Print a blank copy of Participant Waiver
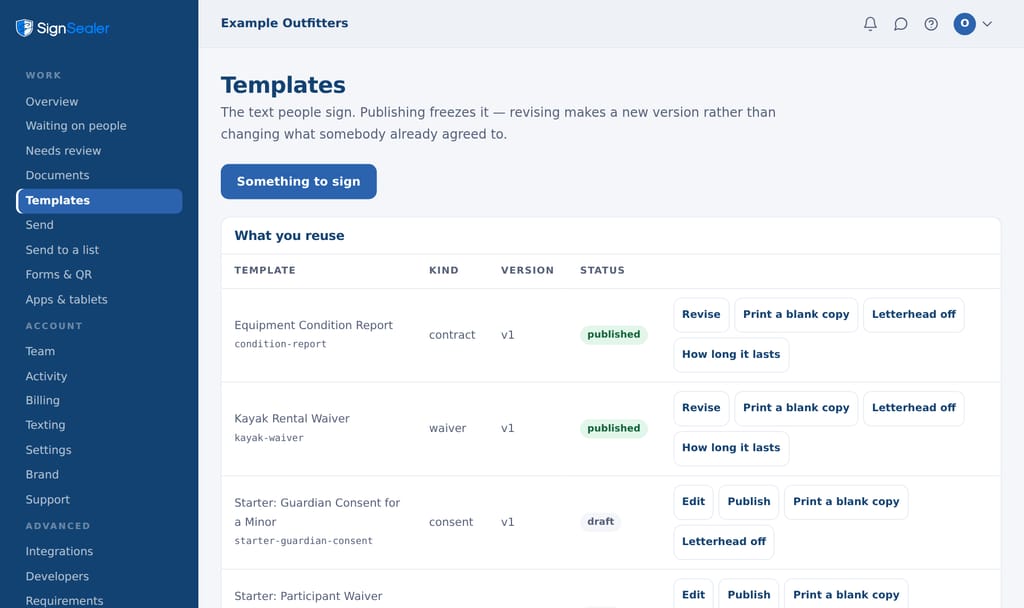The width and height of the screenshot is (1024, 608). [846, 595]
